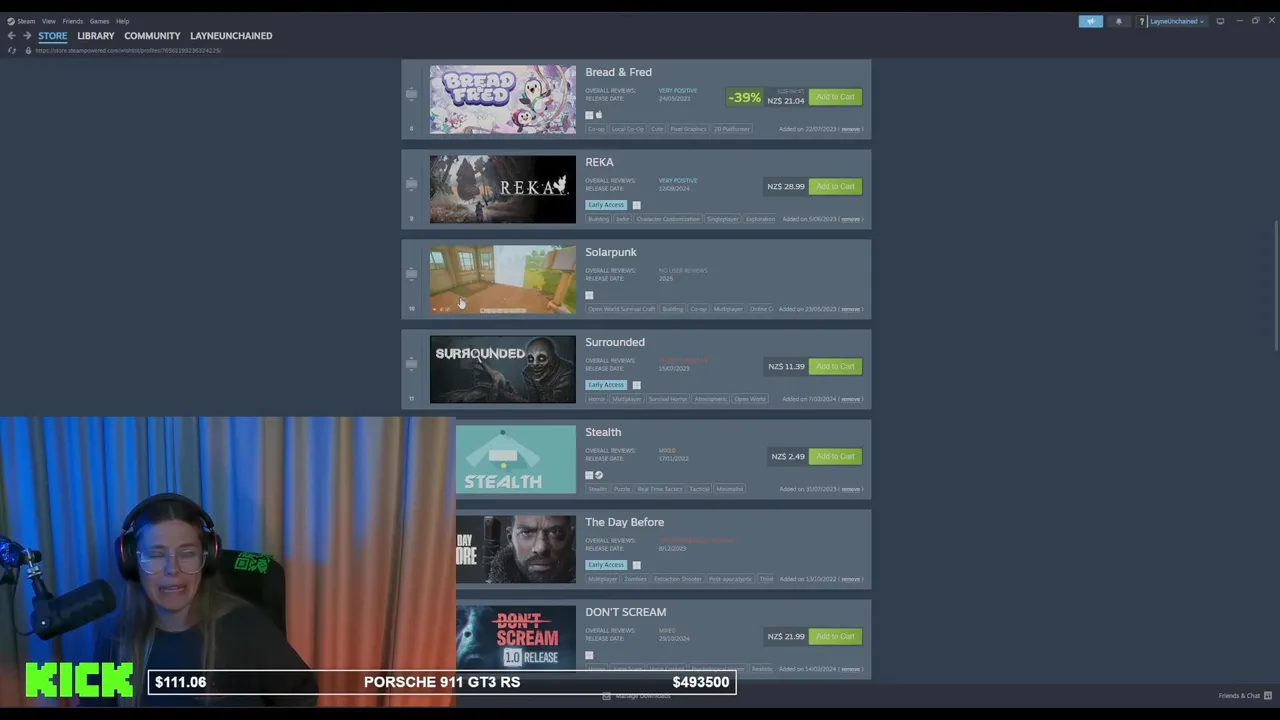1280x720 pixels.
Task: Click the Solarpunk cover image
Action: (x=503, y=279)
